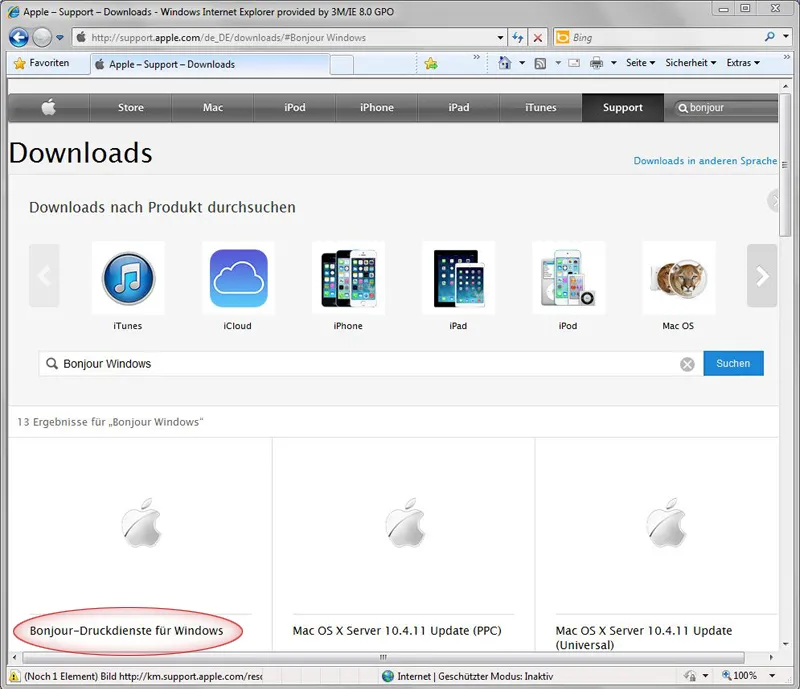This screenshot has height=689, width=800.
Task: Open the search provider dropdown arrow
Action: [786, 37]
